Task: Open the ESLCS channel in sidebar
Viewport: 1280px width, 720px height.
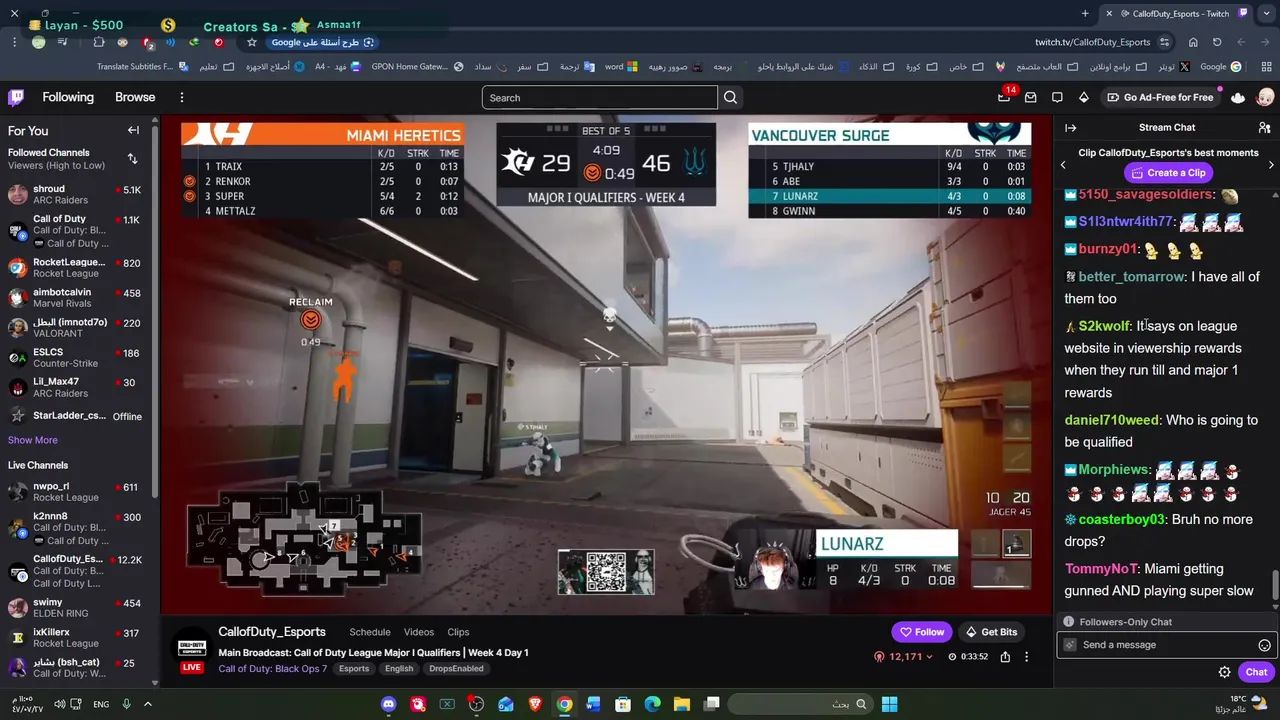Action: pyautogui.click(x=77, y=357)
